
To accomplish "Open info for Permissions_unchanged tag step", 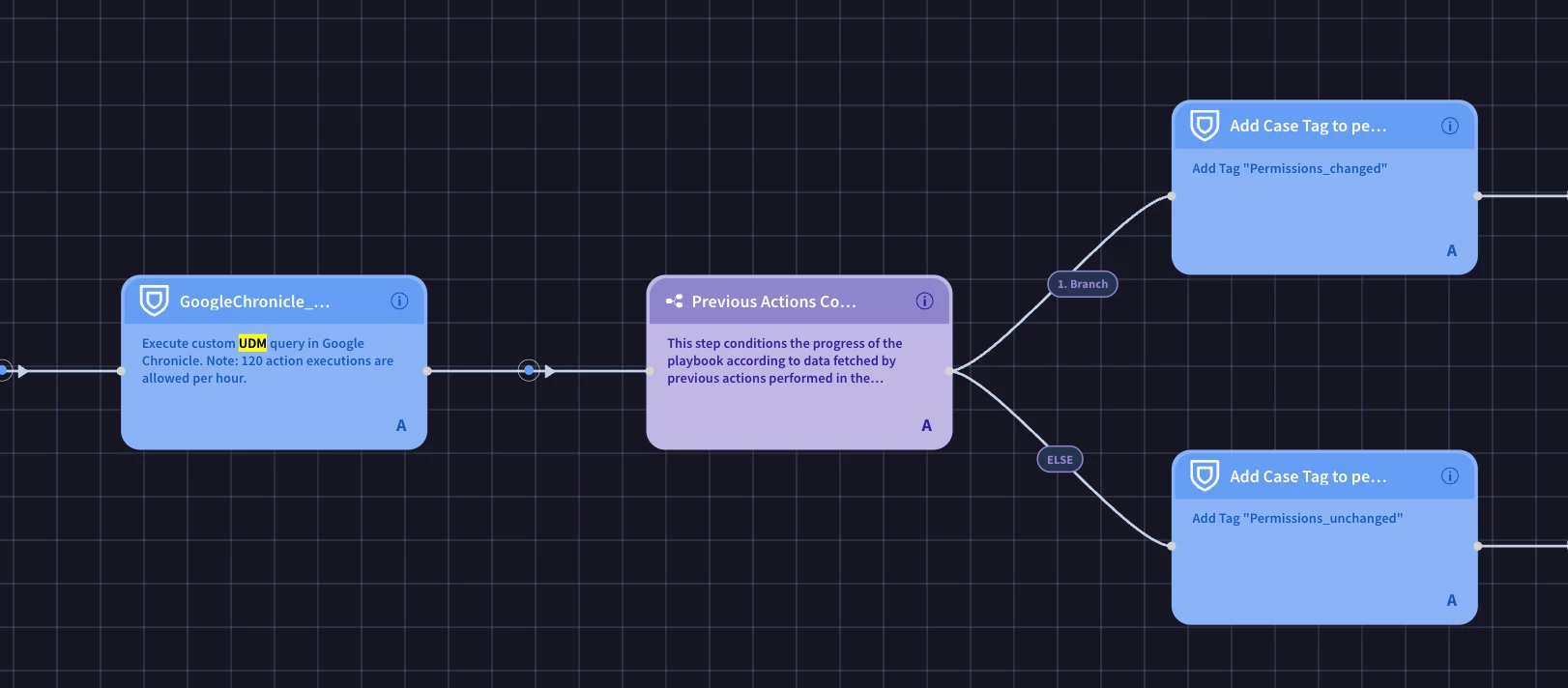I will (1450, 475).
